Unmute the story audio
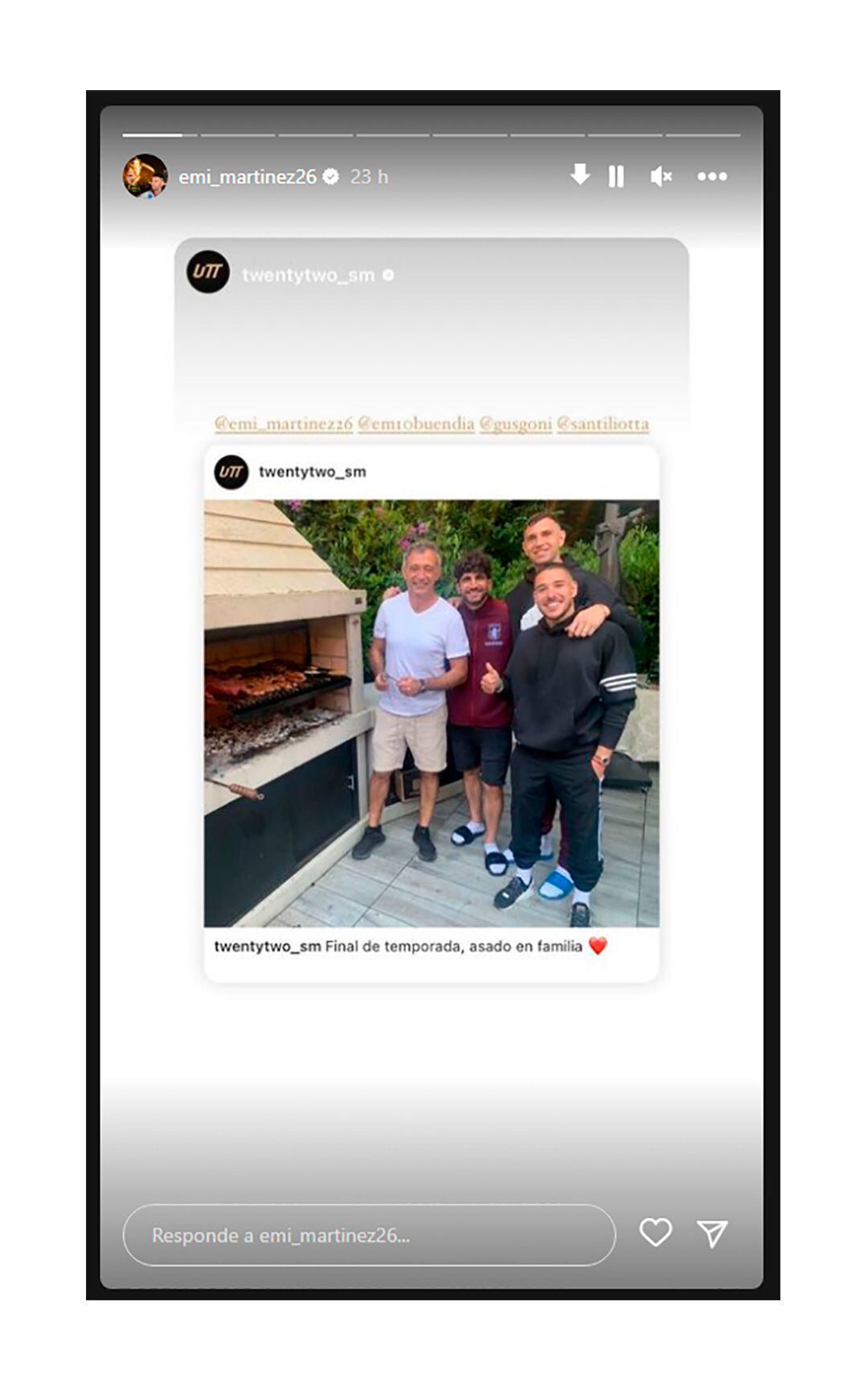 point(661,176)
